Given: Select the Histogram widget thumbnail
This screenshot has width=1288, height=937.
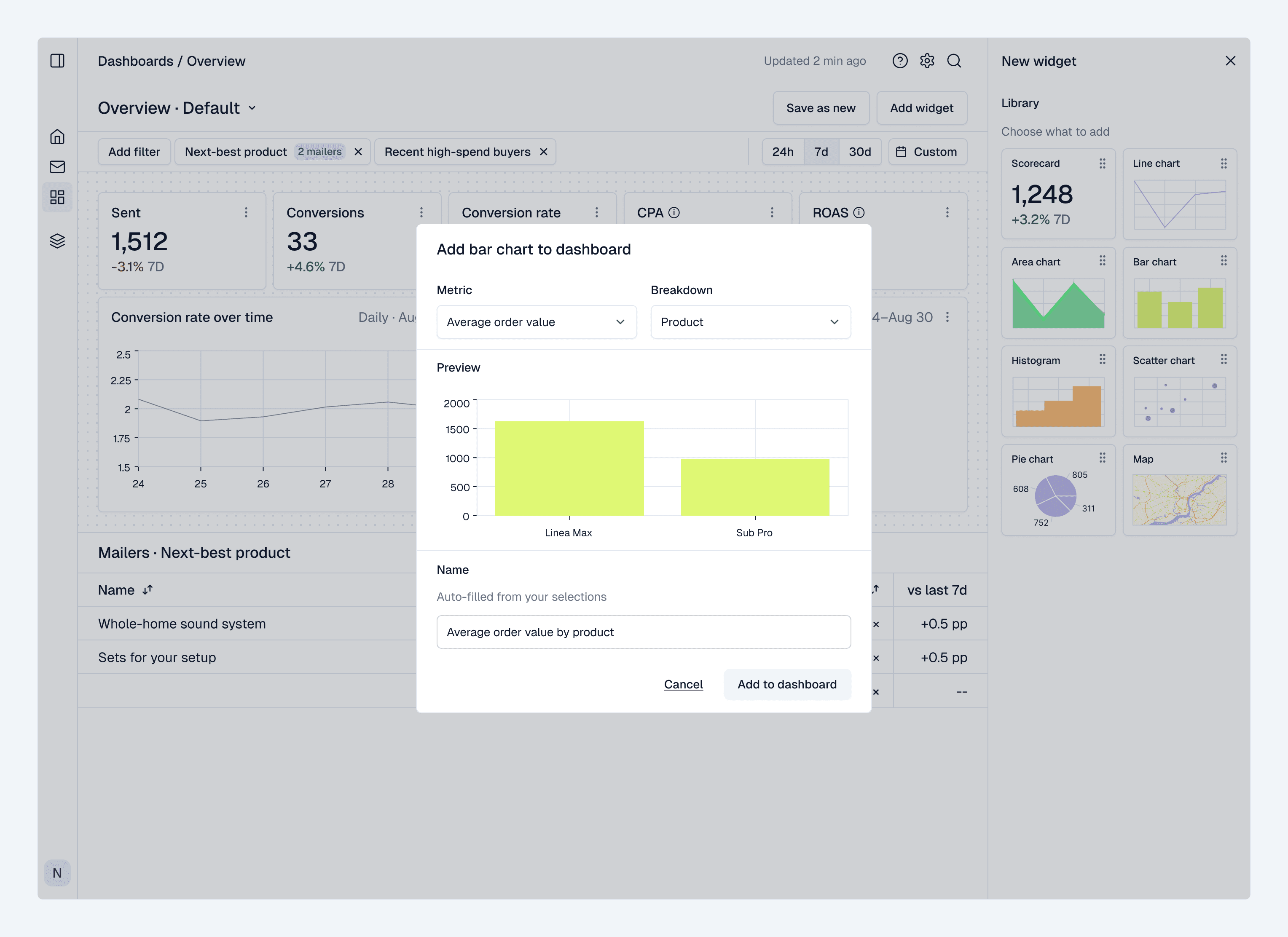Looking at the screenshot, I should (x=1059, y=391).
